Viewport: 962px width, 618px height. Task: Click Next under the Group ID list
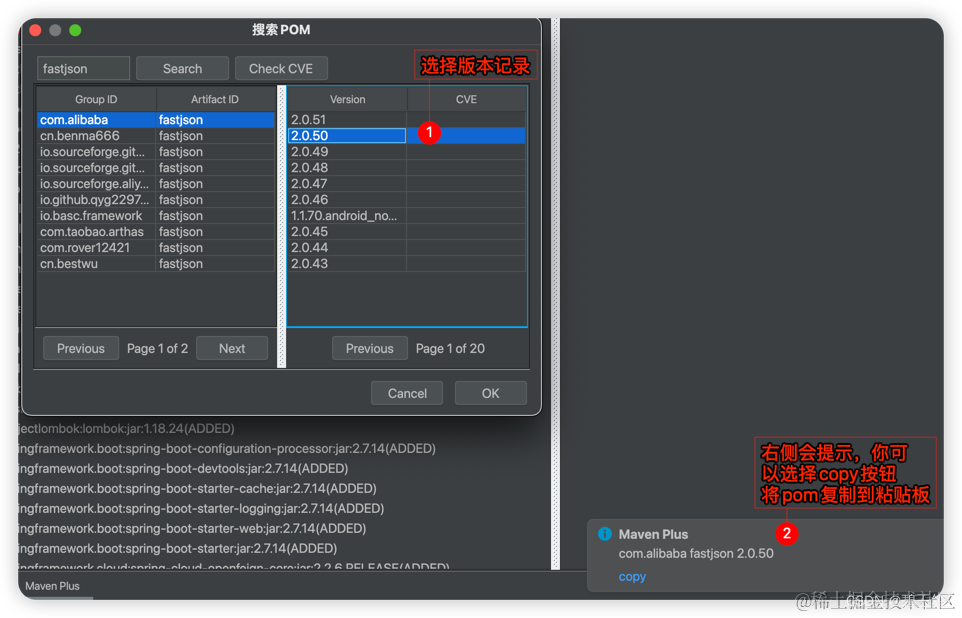[x=232, y=349]
